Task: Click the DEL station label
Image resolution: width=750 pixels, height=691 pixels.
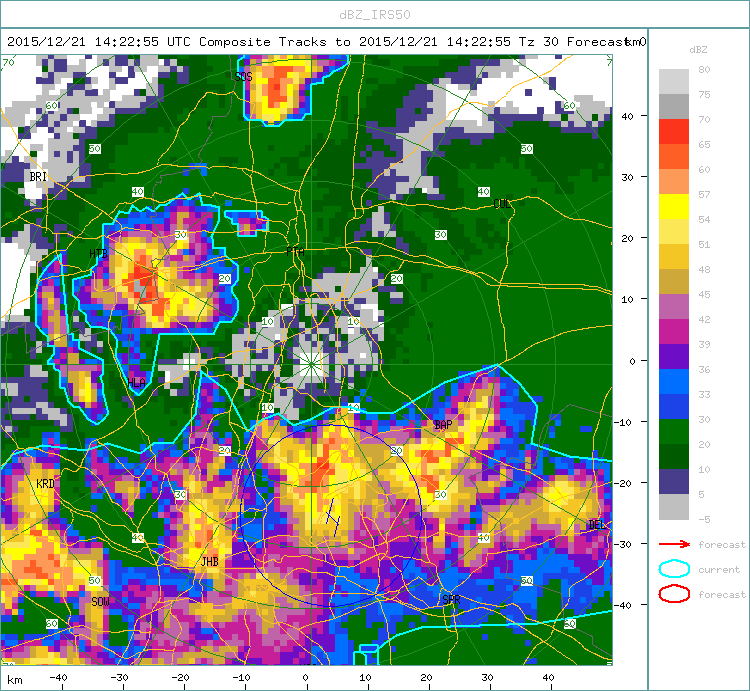Action: coord(596,525)
